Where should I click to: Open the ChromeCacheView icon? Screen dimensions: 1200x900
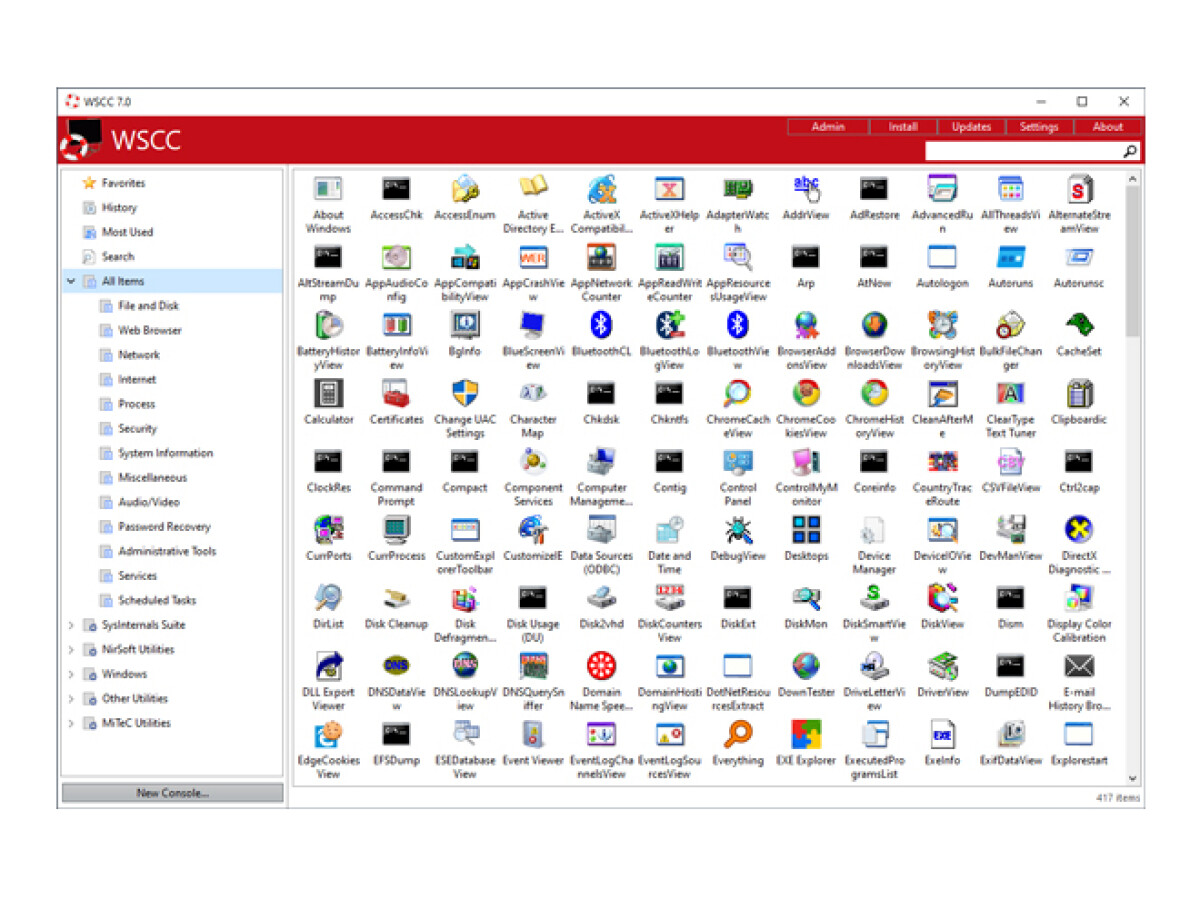pyautogui.click(x=738, y=393)
